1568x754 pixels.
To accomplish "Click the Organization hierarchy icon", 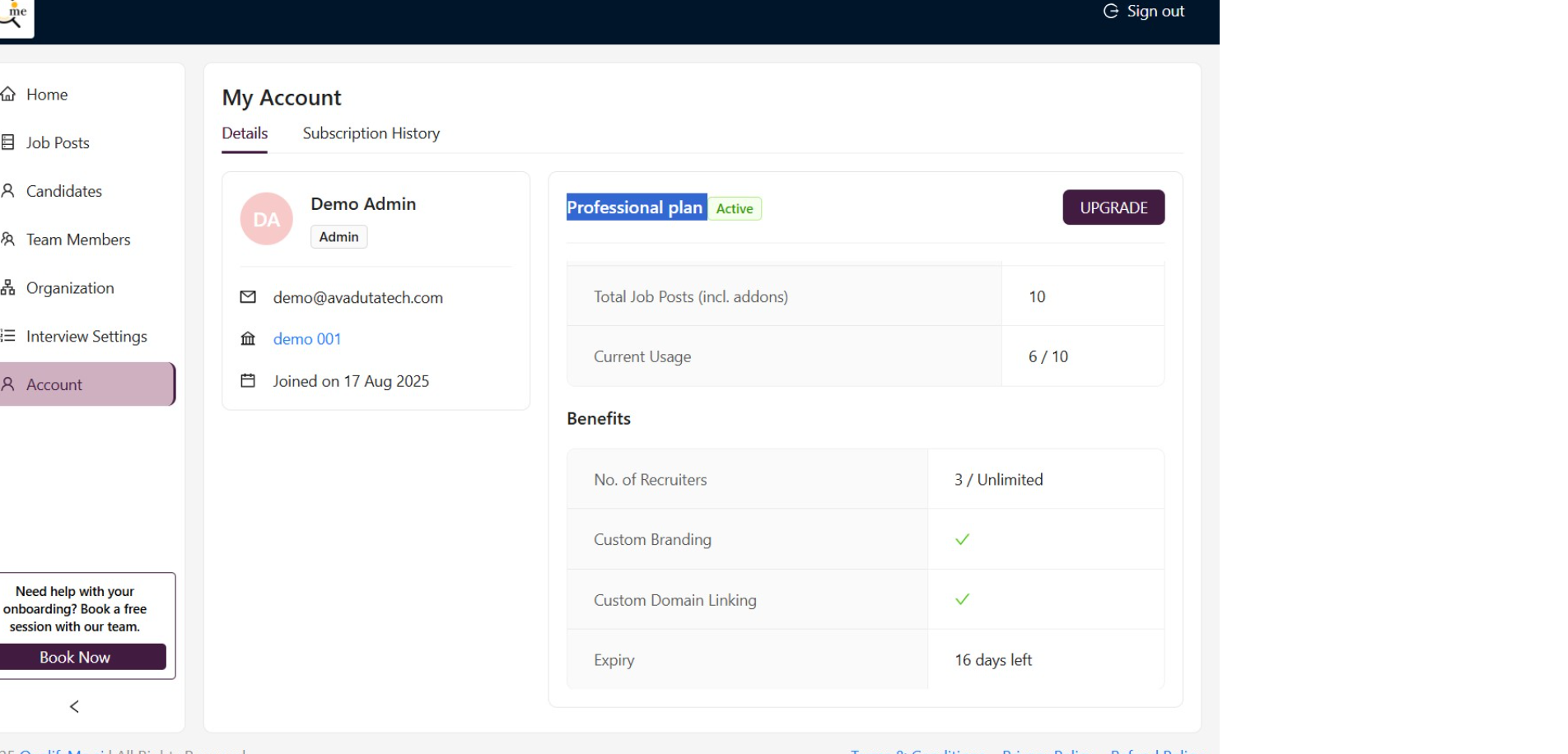I will point(8,288).
